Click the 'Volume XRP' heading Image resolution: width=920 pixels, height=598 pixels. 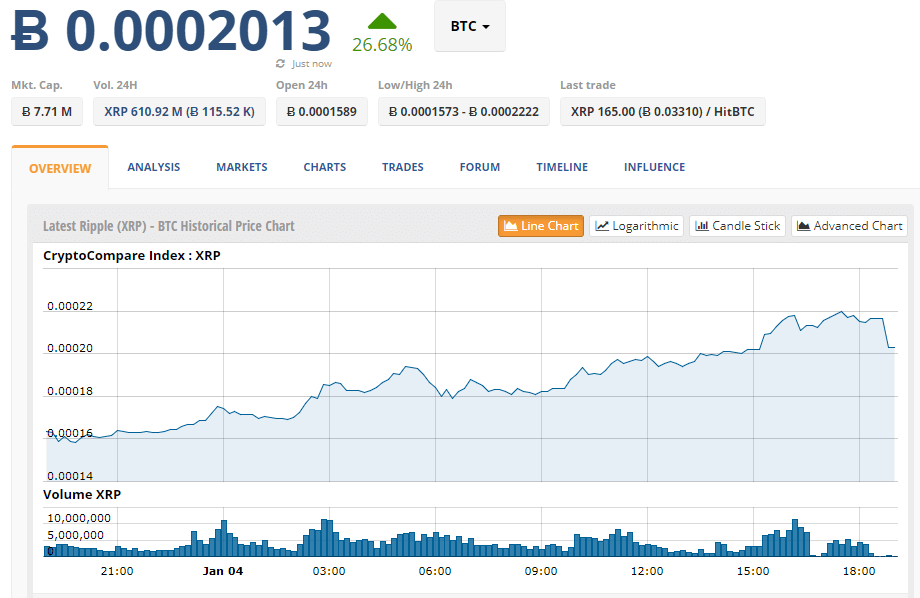click(x=82, y=495)
